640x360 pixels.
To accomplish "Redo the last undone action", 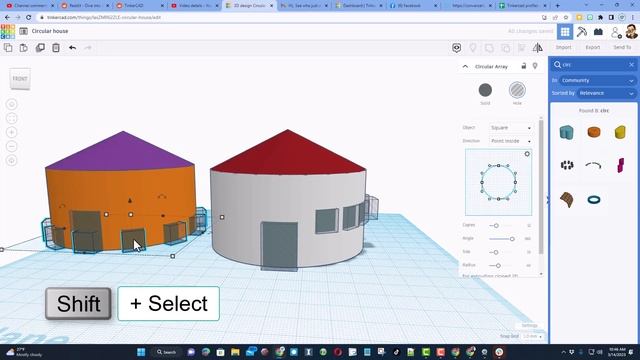I will pos(88,48).
